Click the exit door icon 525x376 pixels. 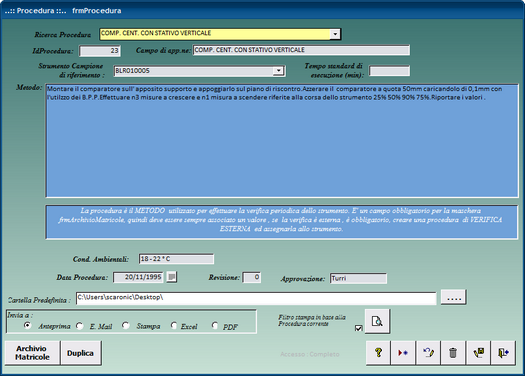point(503,353)
